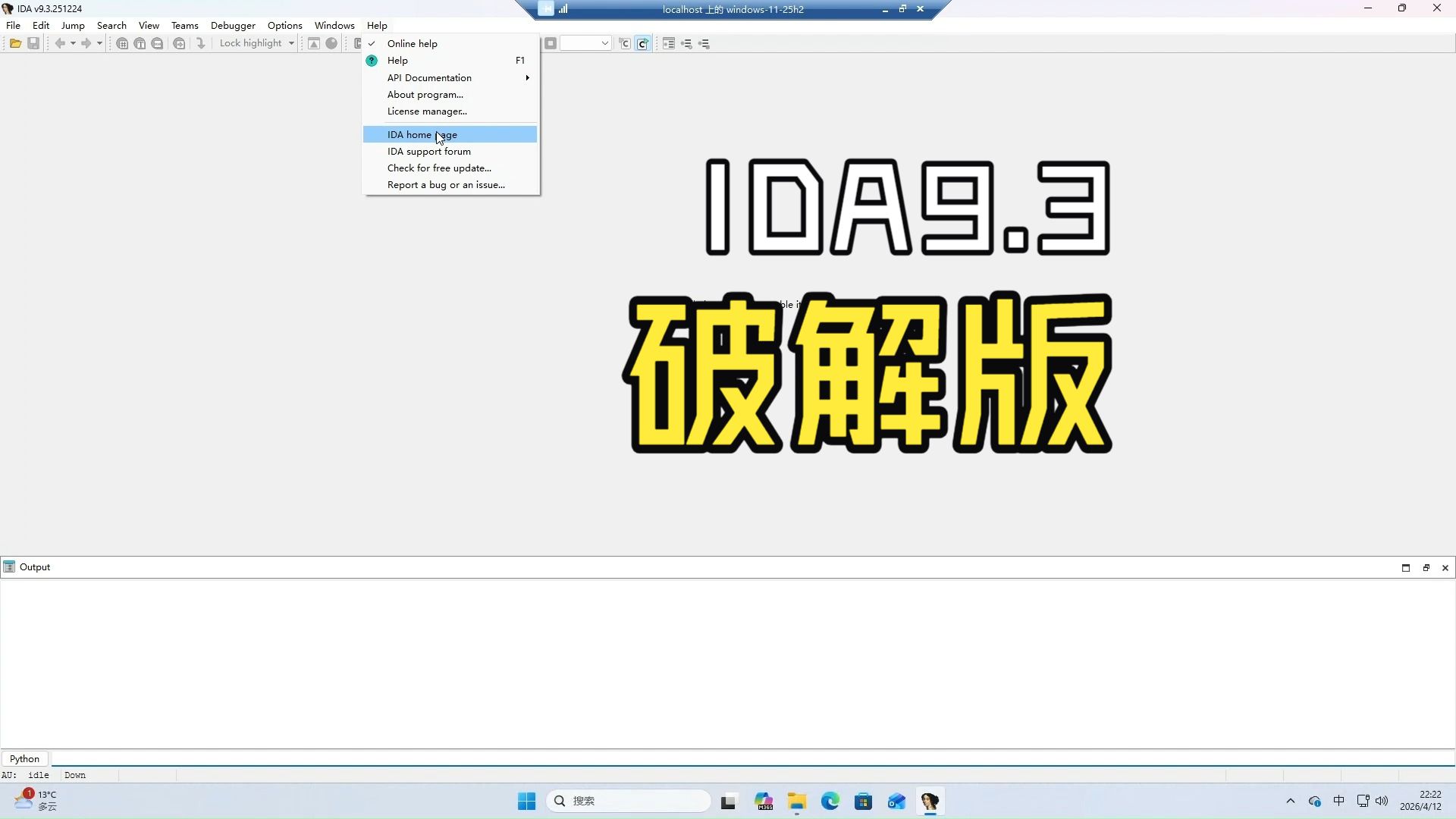Click the square stop icon in toolbar
This screenshot has height=819, width=1456.
[x=551, y=43]
